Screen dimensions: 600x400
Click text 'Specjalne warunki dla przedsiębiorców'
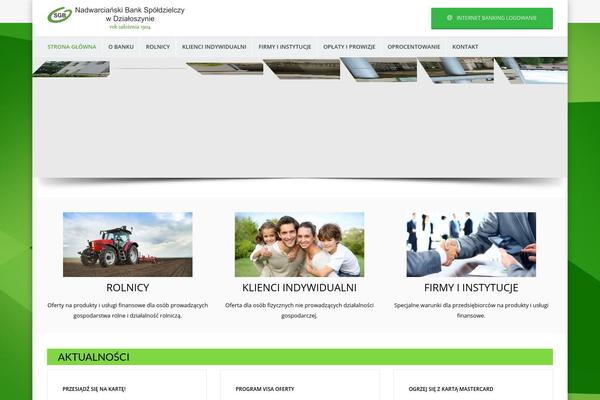click(445, 305)
